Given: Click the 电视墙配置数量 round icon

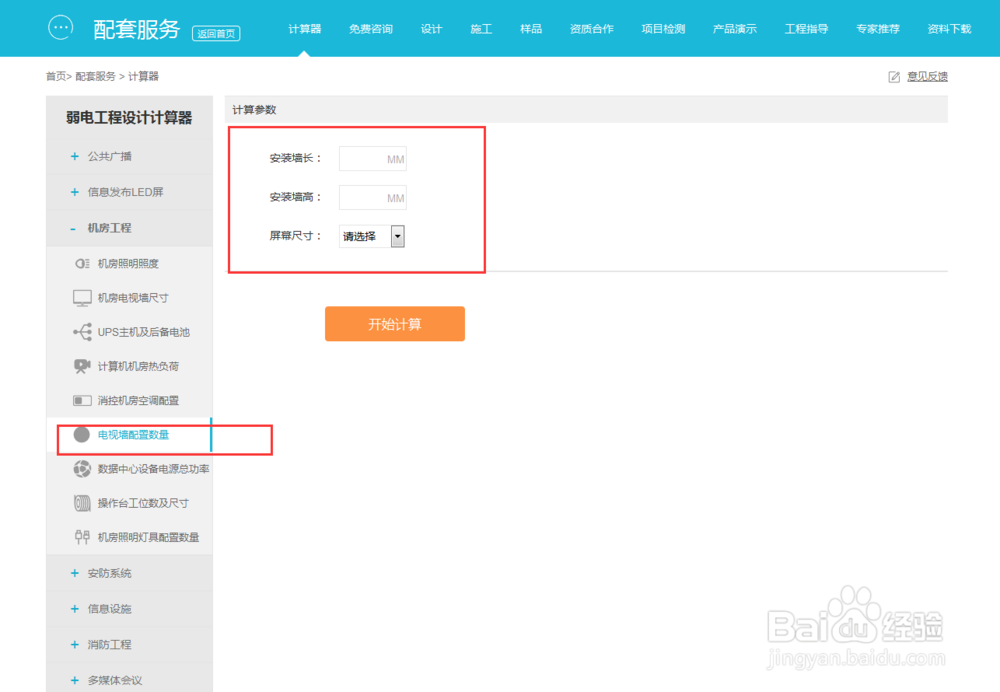Looking at the screenshot, I should tap(82, 434).
